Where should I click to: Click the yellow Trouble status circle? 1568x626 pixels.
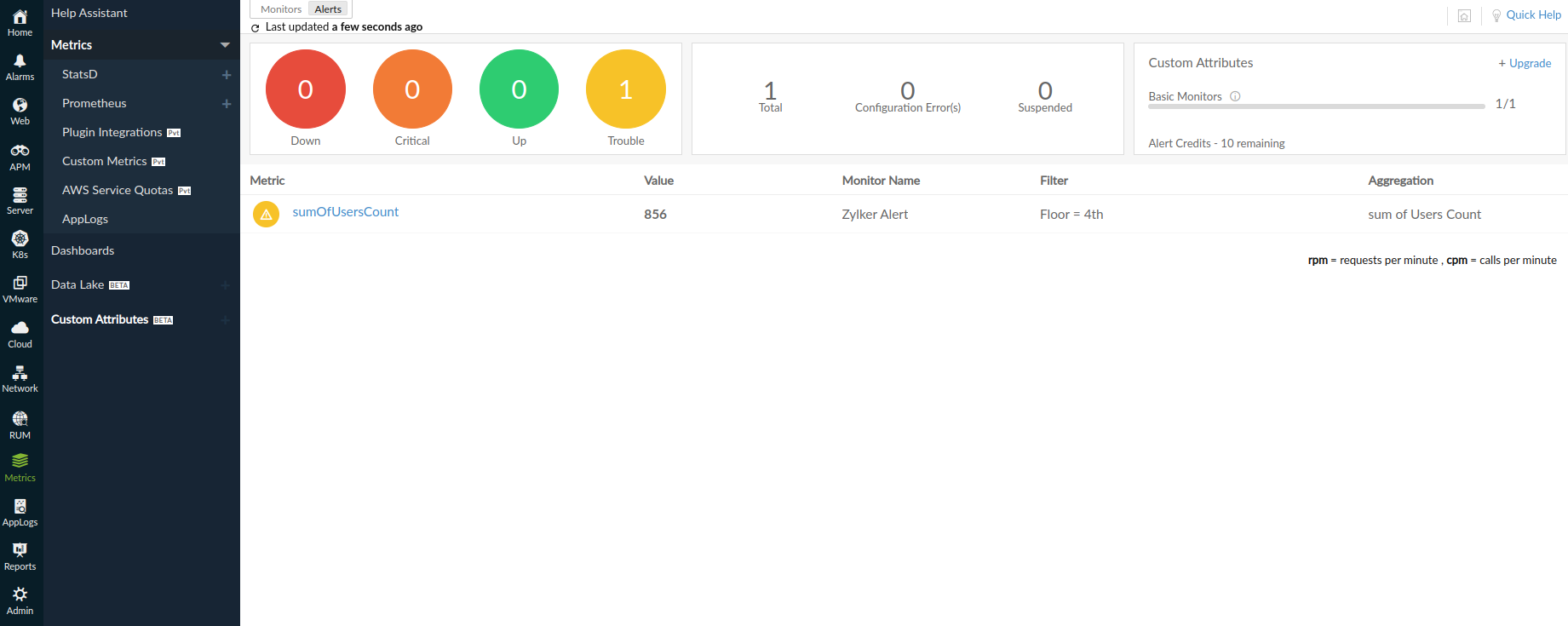click(x=626, y=89)
